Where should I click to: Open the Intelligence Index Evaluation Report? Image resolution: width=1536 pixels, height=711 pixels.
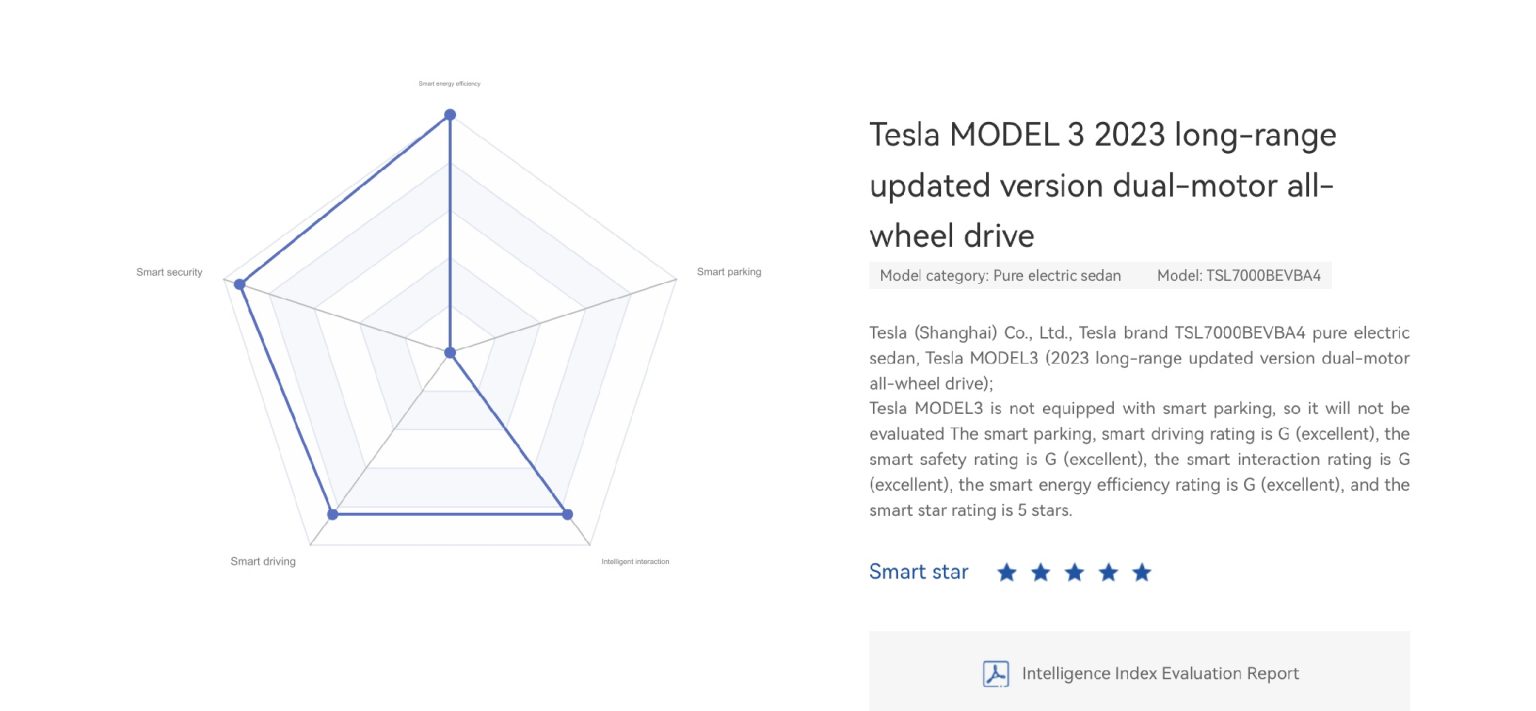click(x=1139, y=671)
